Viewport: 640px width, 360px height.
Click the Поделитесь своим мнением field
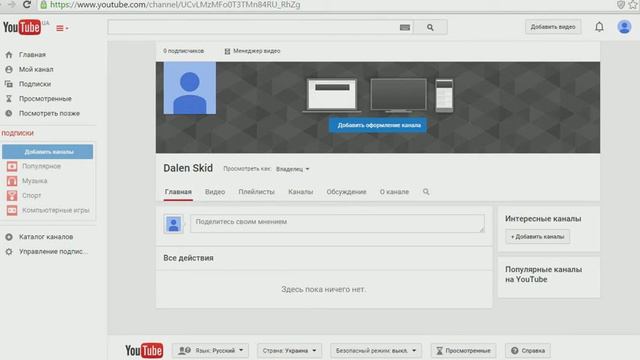[x=338, y=224]
